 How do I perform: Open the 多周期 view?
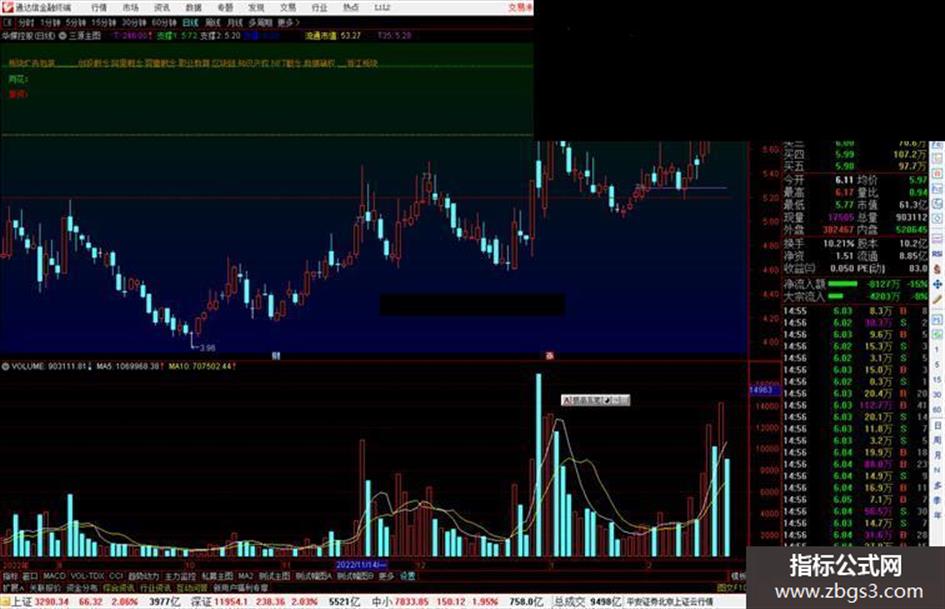(x=260, y=22)
